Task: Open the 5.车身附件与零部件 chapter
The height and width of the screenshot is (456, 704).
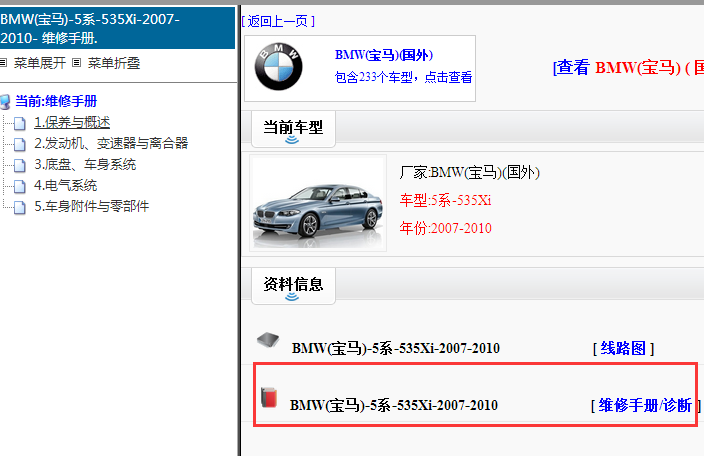Action: click(92, 206)
